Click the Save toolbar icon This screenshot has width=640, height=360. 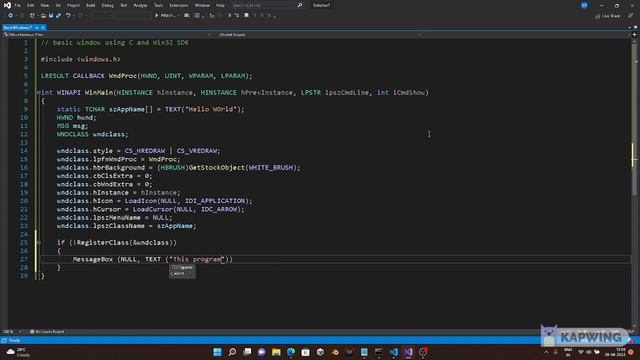pos(51,16)
